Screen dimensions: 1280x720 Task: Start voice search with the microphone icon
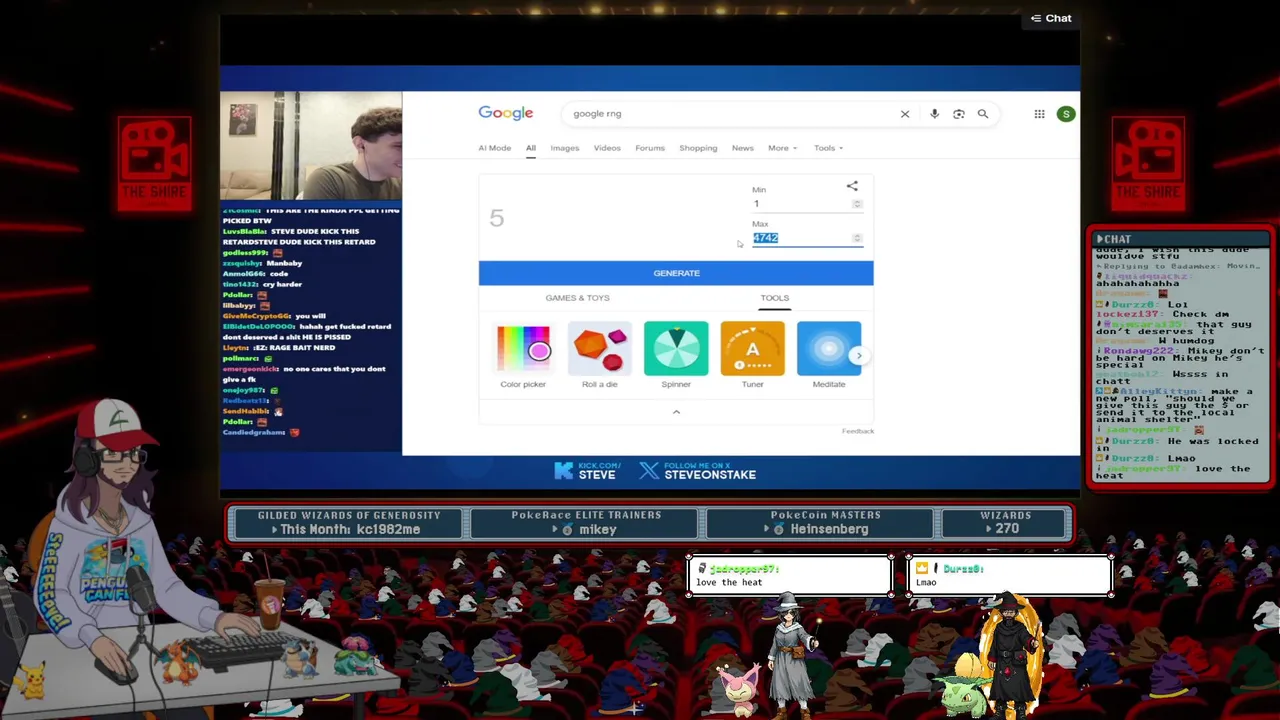coord(934,114)
